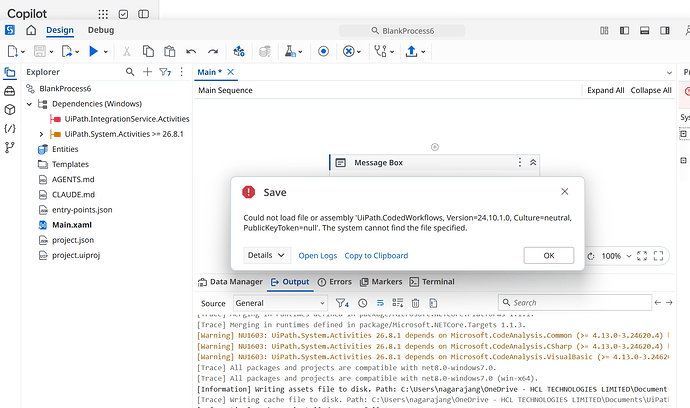The image size is (690, 408).
Task: Click Collapse All in designer
Action: (651, 90)
